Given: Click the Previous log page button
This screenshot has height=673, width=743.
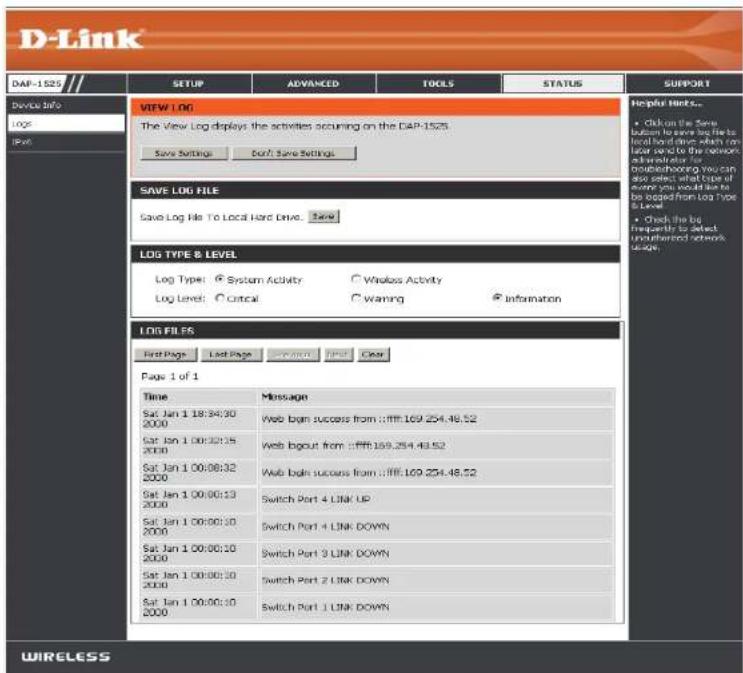Looking at the screenshot, I should pyautogui.click(x=293, y=355).
